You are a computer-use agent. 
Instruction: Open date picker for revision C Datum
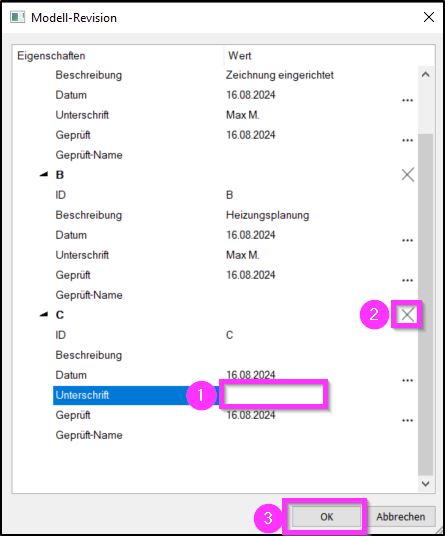coord(407,380)
